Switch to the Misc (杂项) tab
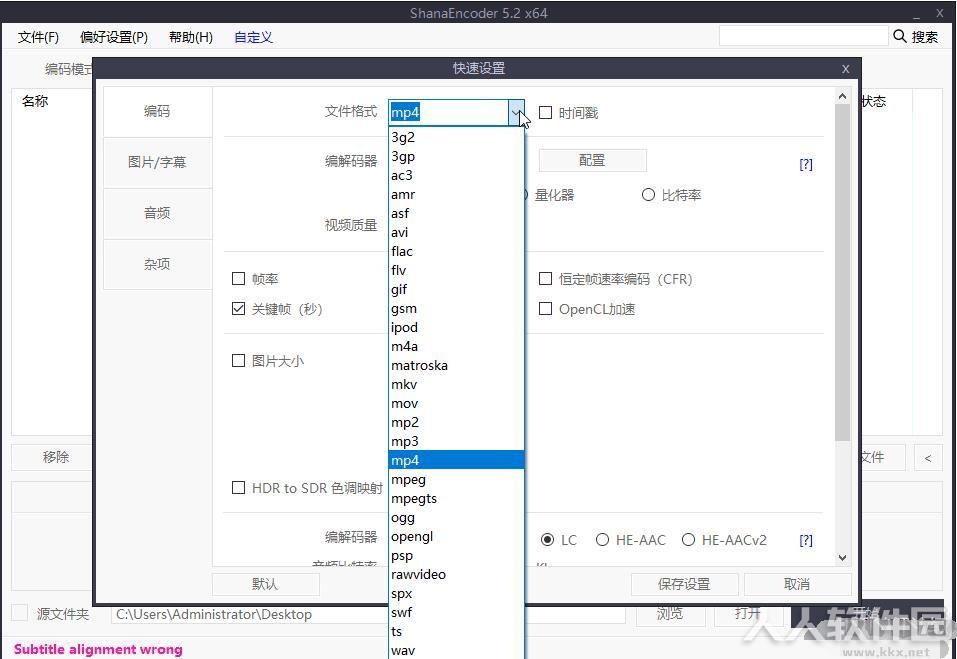Viewport: 957px width, 659px height. coord(157,264)
